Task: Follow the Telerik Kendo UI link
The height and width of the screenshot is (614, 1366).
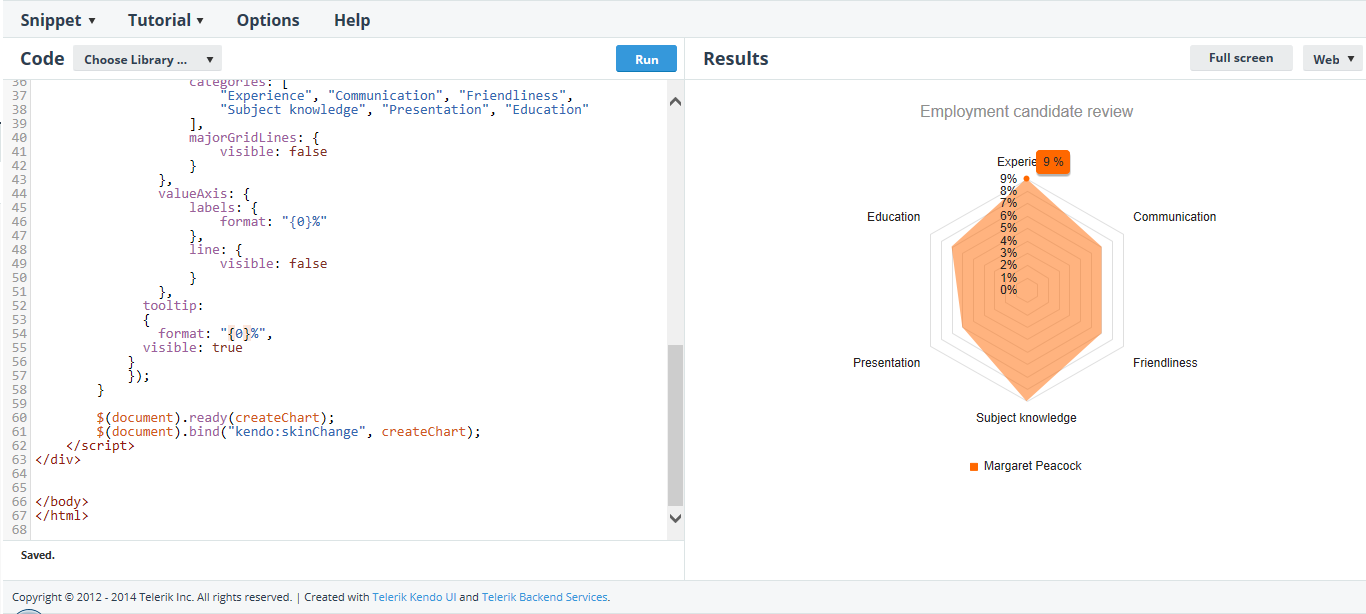Action: (414, 597)
